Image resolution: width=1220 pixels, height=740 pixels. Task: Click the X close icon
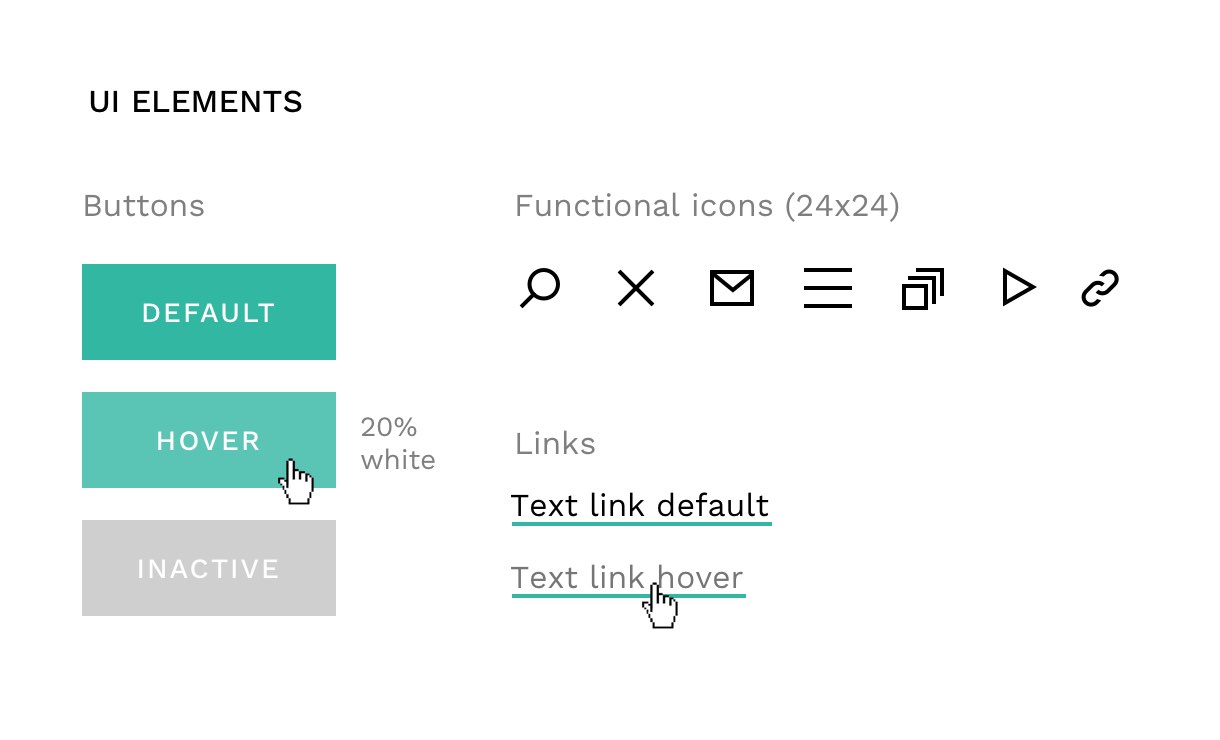pyautogui.click(x=635, y=288)
